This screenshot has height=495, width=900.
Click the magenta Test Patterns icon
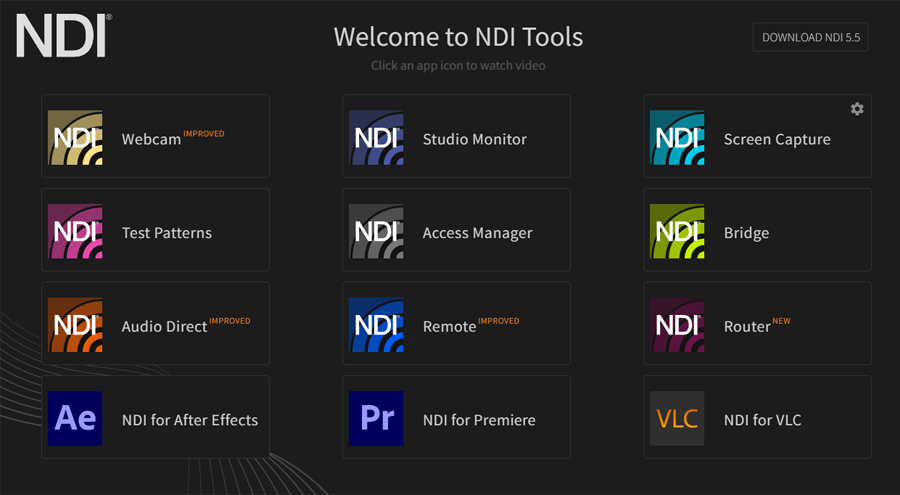tap(75, 231)
